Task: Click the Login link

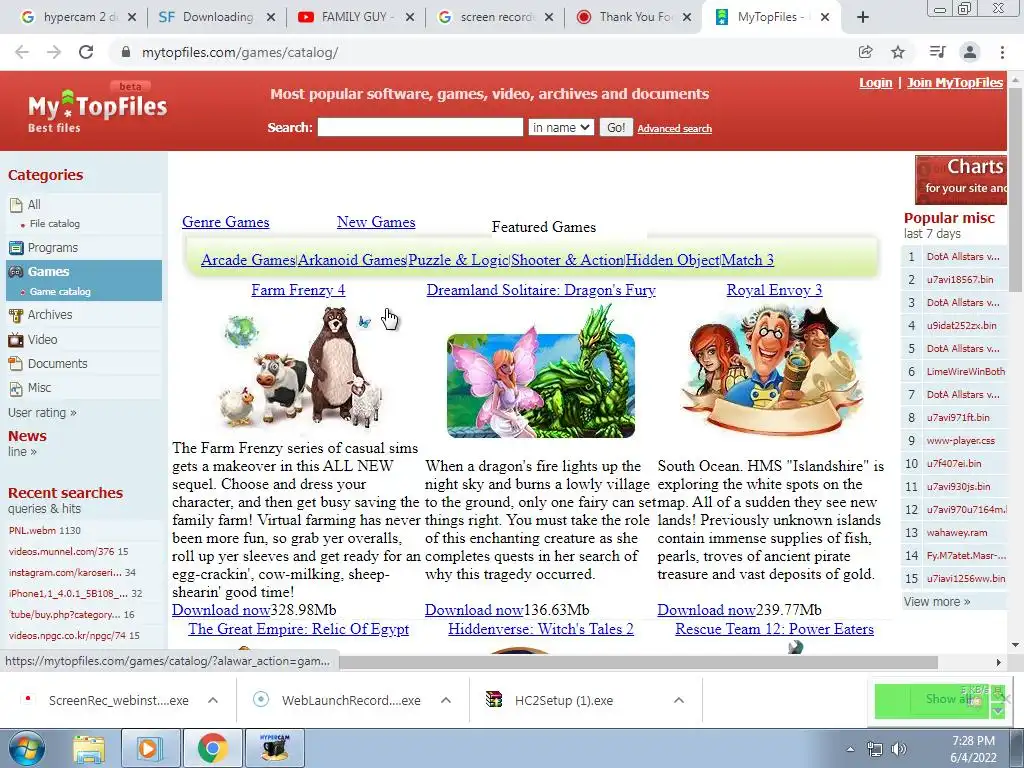Action: click(876, 82)
